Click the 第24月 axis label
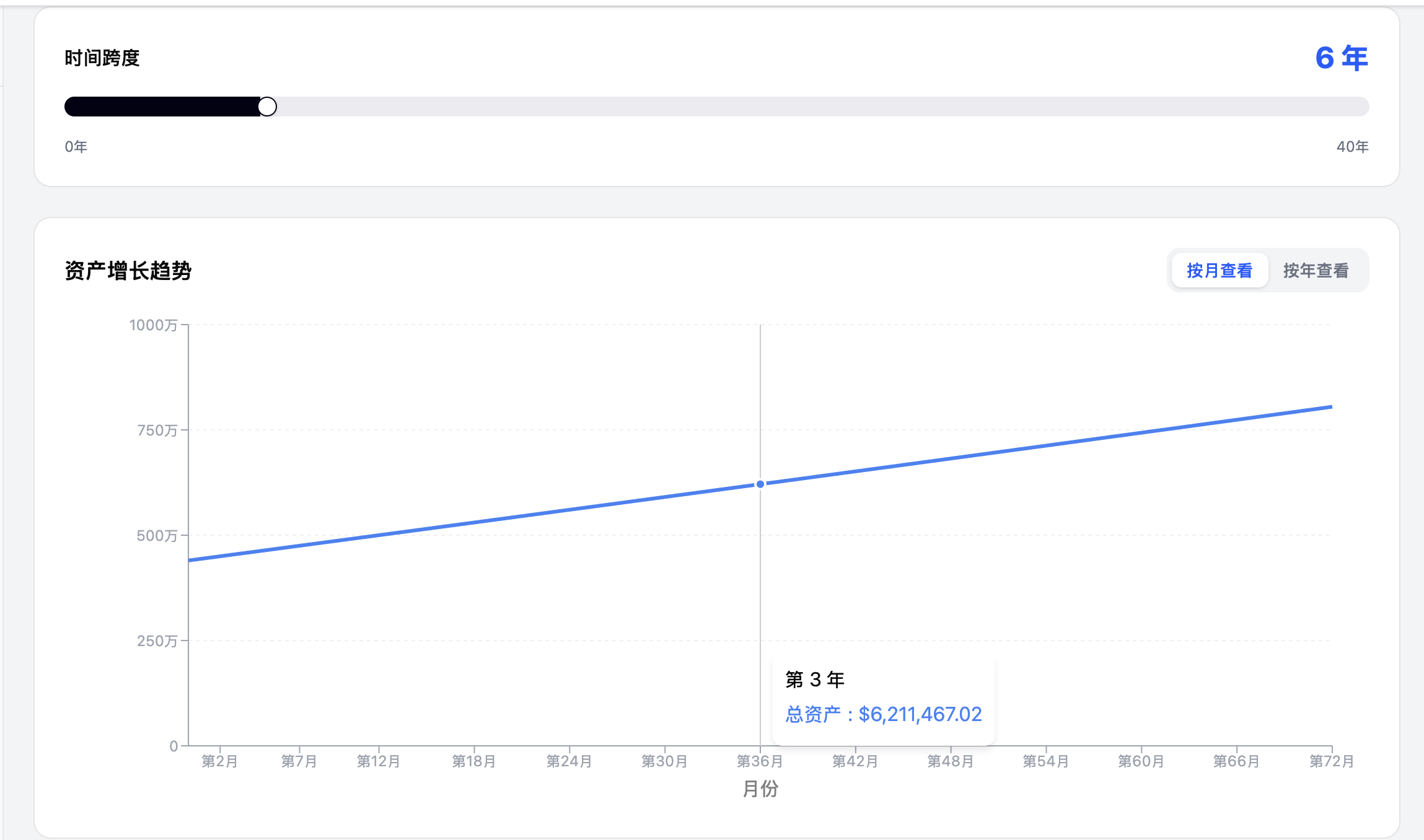Screen dimensions: 1424x840 568,761
